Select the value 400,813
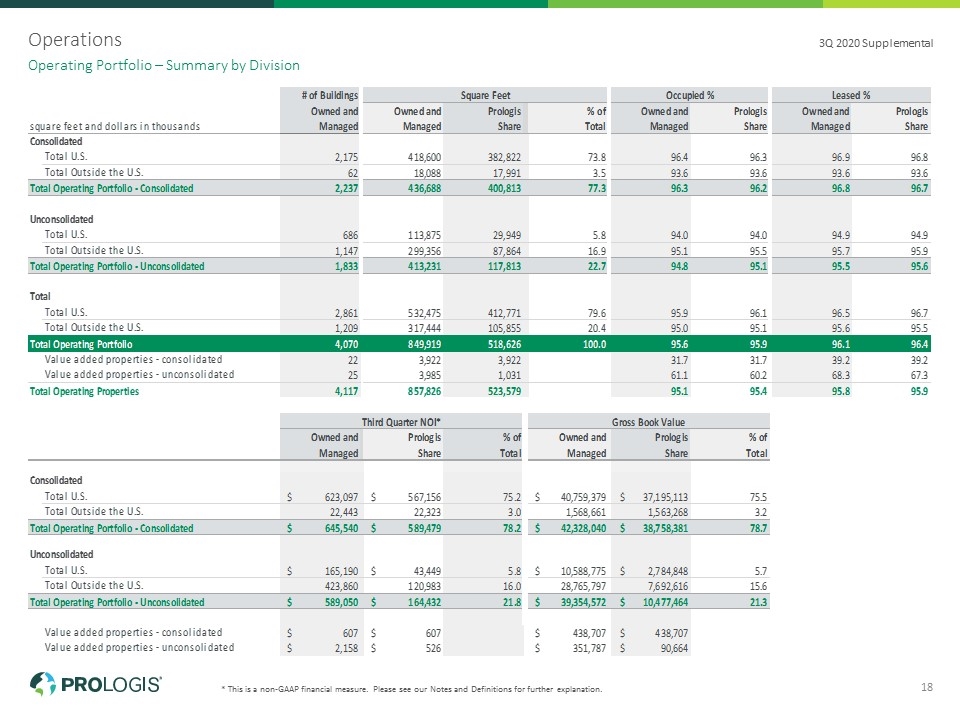Screen dimensions: 960x720 [x=504, y=189]
